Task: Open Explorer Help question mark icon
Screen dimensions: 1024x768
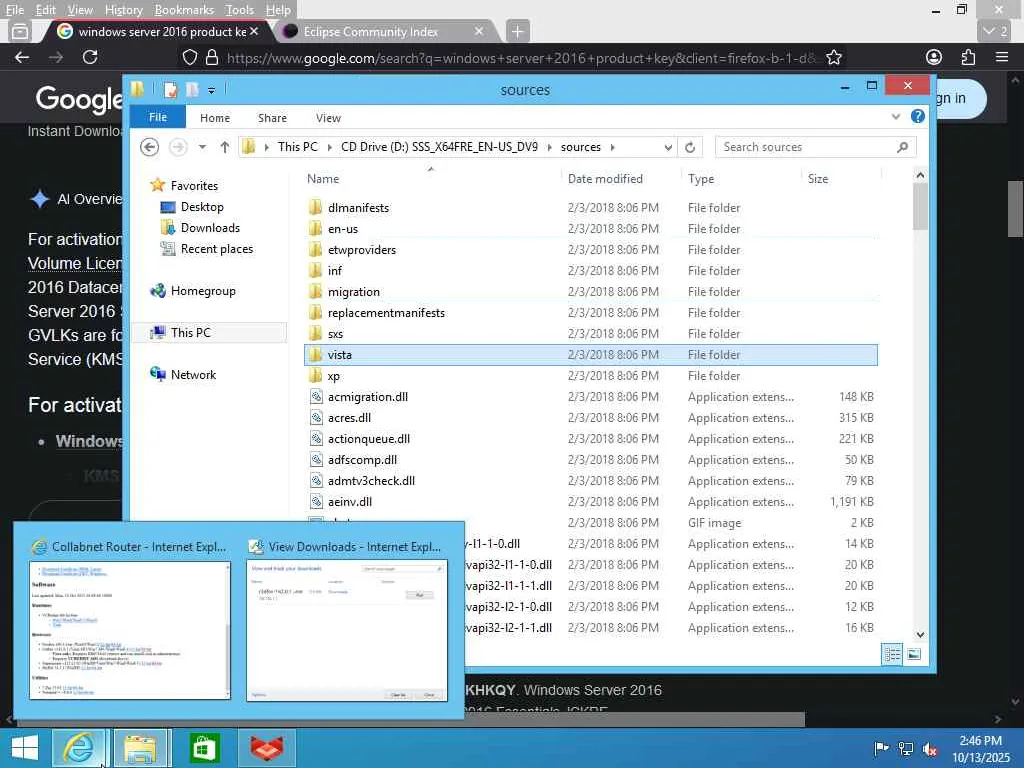Action: pyautogui.click(x=918, y=116)
